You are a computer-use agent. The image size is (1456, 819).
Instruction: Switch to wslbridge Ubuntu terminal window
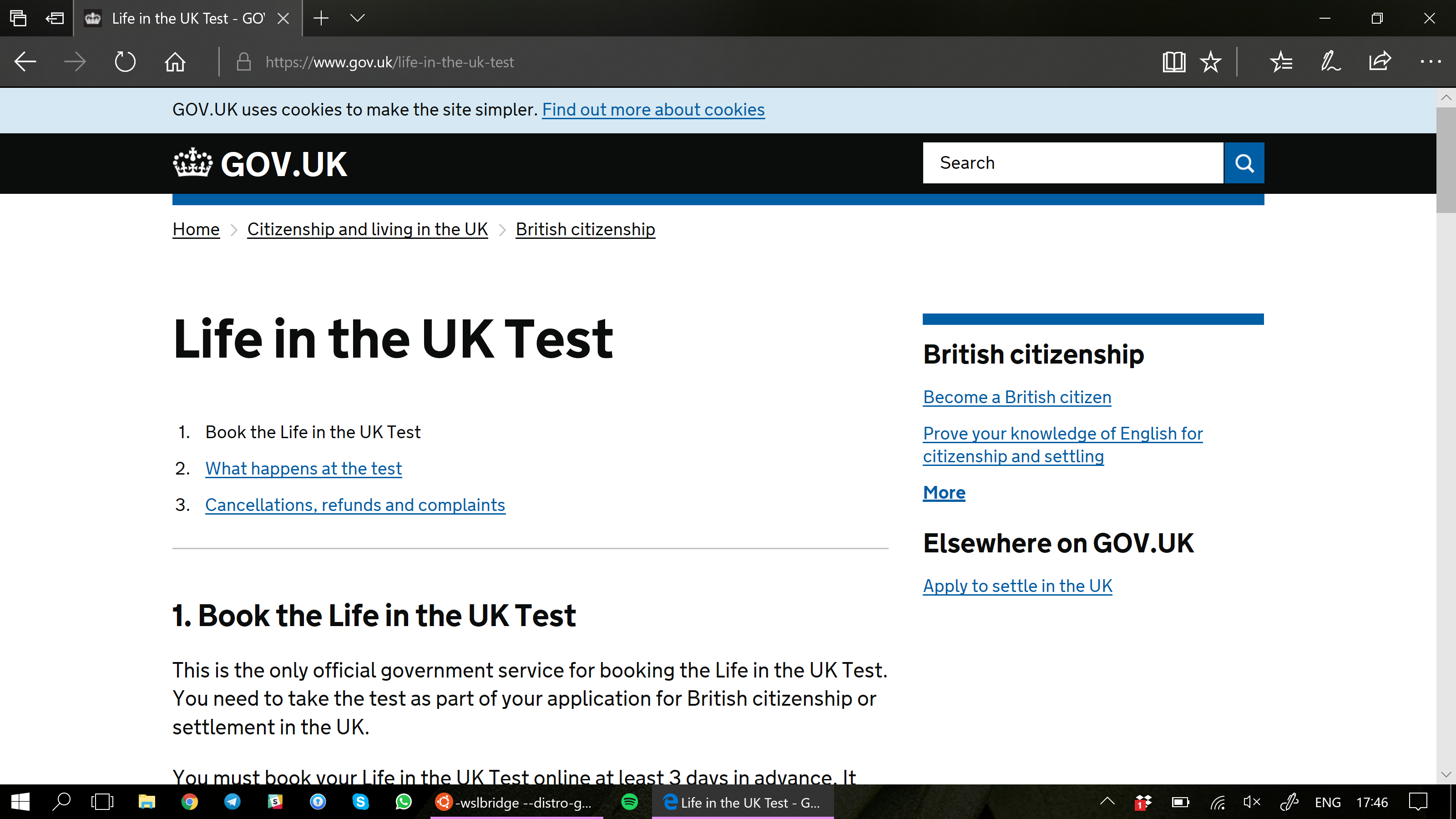[516, 802]
